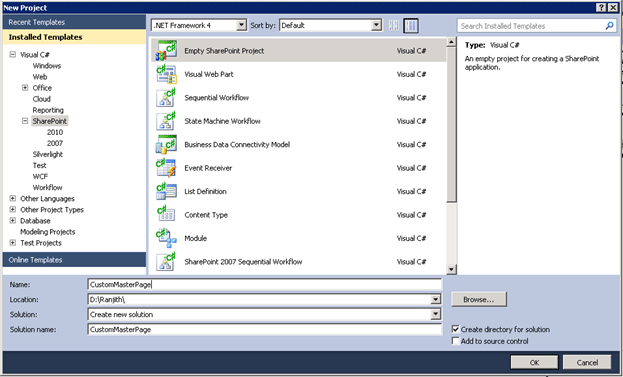Select the 2007 node under SharePoint
The height and width of the screenshot is (377, 623).
coord(55,143)
